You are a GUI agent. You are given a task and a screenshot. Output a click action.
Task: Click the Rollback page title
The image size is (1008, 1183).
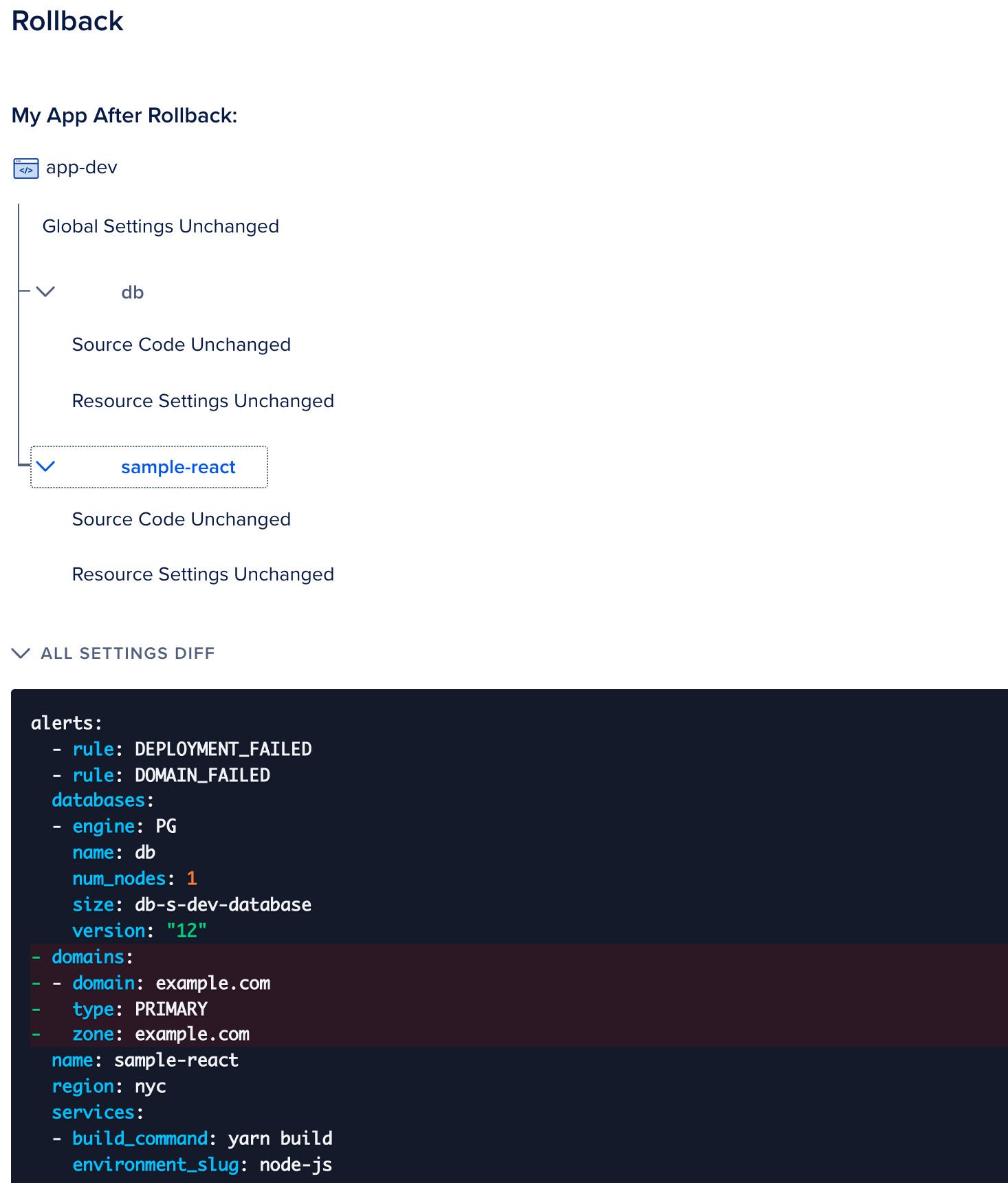[x=67, y=21]
